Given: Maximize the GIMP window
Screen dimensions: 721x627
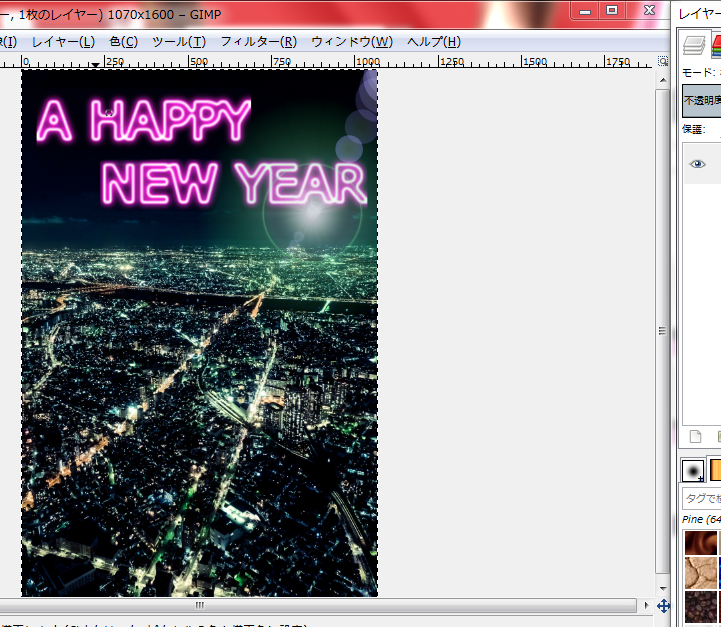Looking at the screenshot, I should [612, 10].
